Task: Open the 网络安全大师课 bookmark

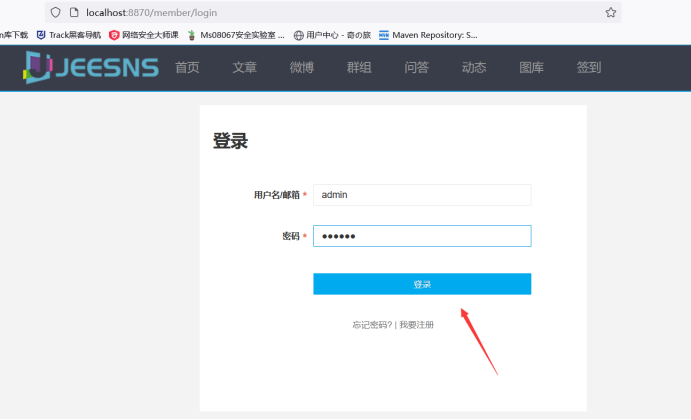Action: click(x=144, y=35)
